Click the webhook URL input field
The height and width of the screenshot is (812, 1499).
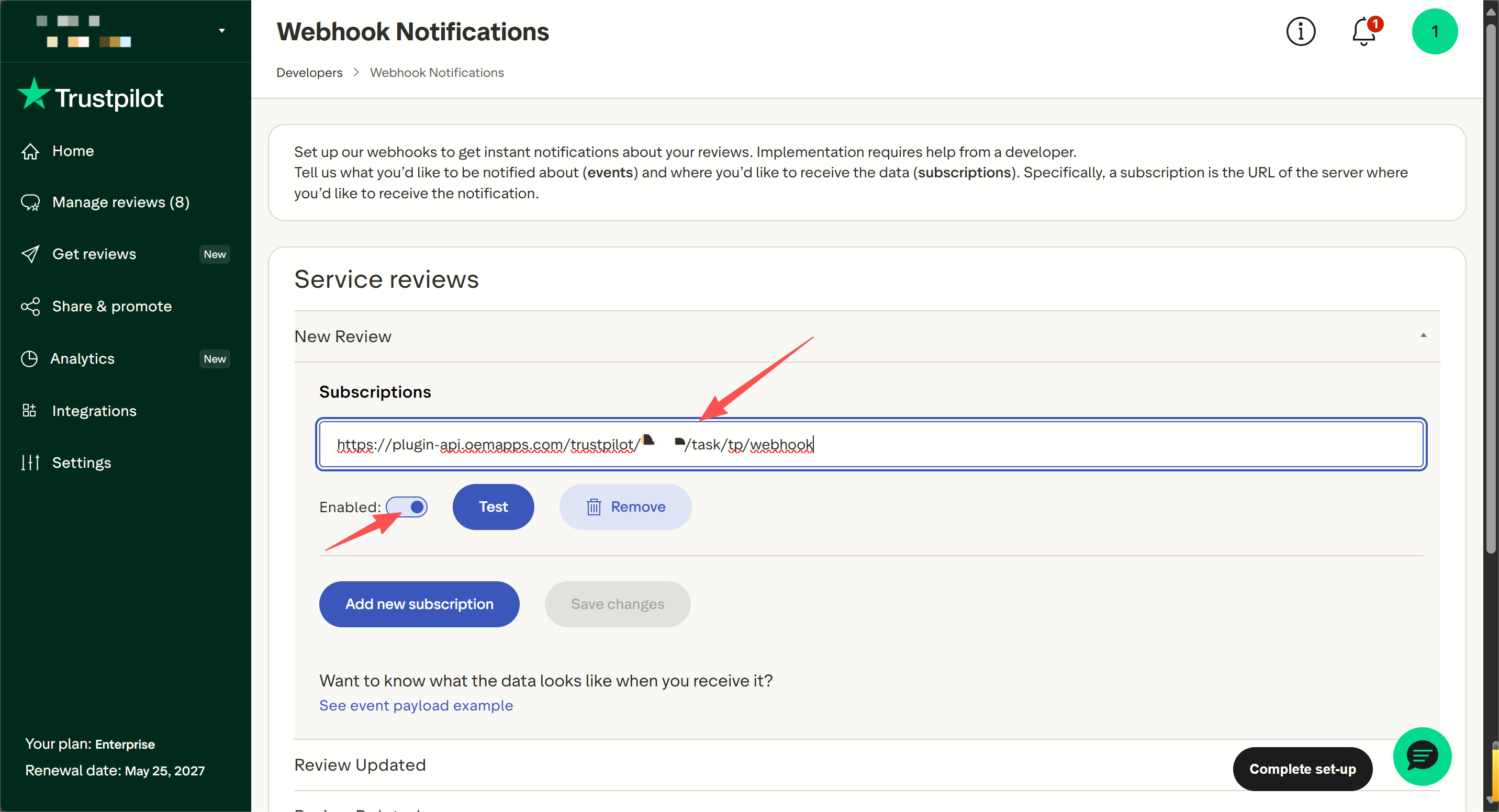pos(871,444)
